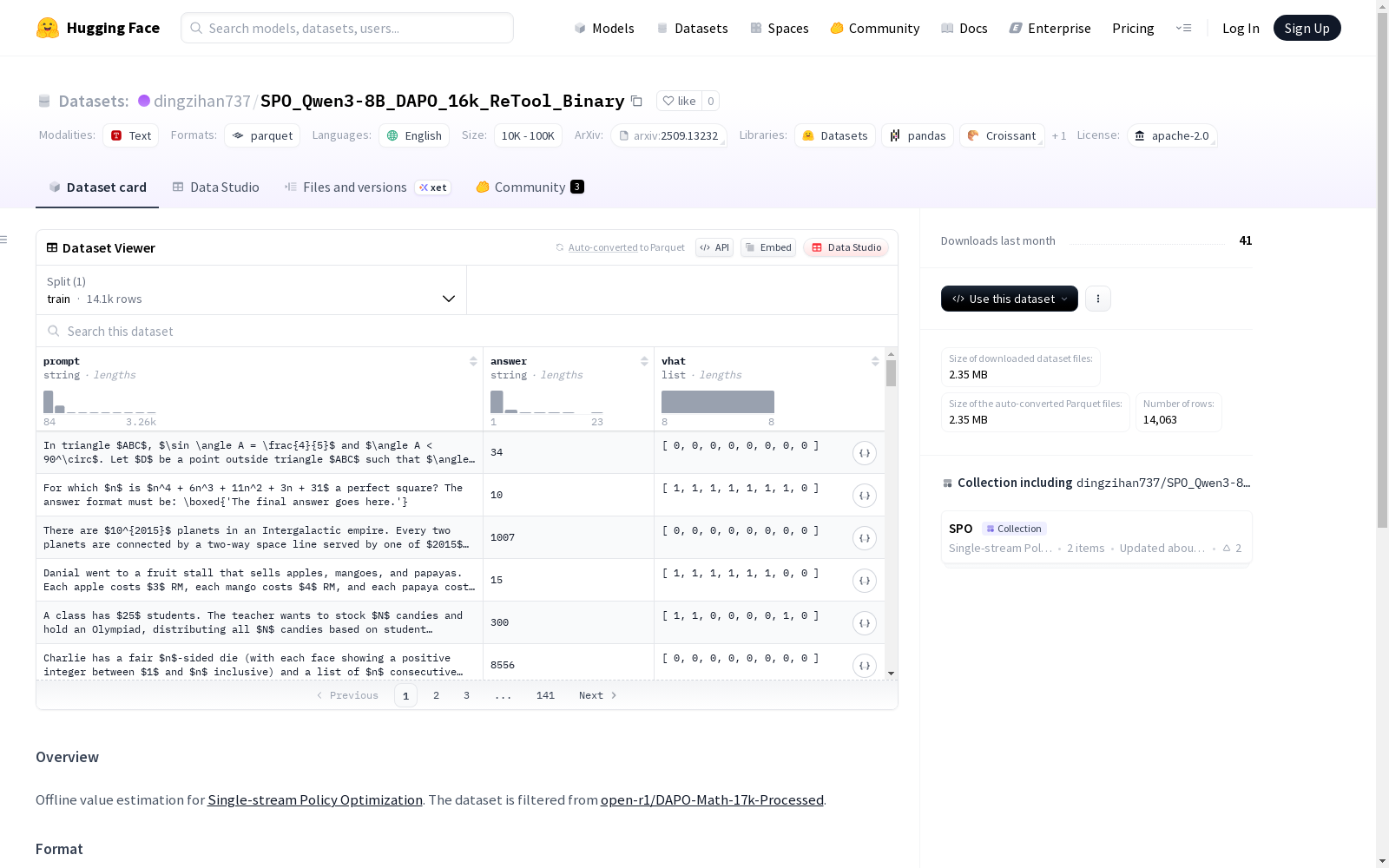Viewport: 1389px width, 868px height.
Task: Sort by the vhat column icon
Action: 875,361
